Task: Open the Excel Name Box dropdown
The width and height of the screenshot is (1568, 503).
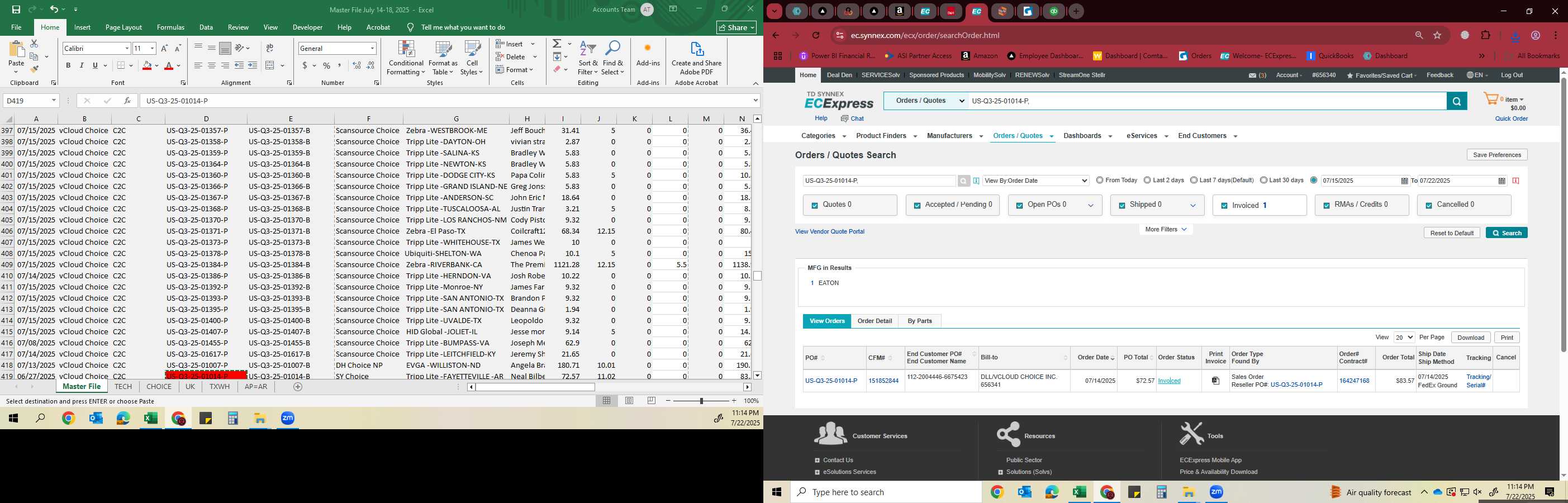Action: point(54,101)
